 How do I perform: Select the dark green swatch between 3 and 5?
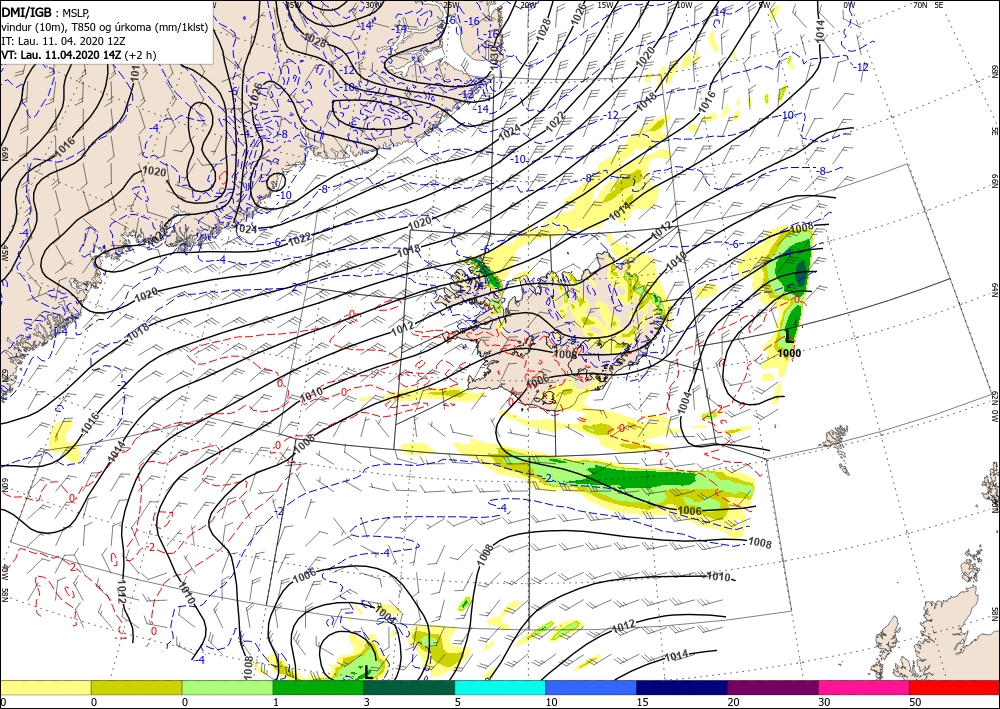409,687
